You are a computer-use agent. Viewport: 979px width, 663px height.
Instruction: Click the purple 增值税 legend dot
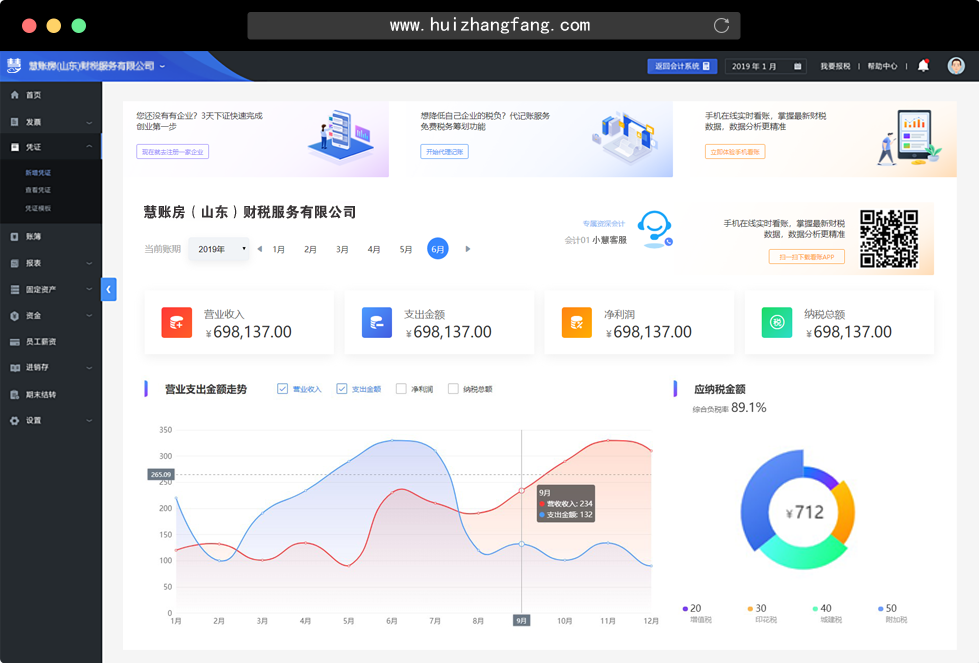(685, 609)
